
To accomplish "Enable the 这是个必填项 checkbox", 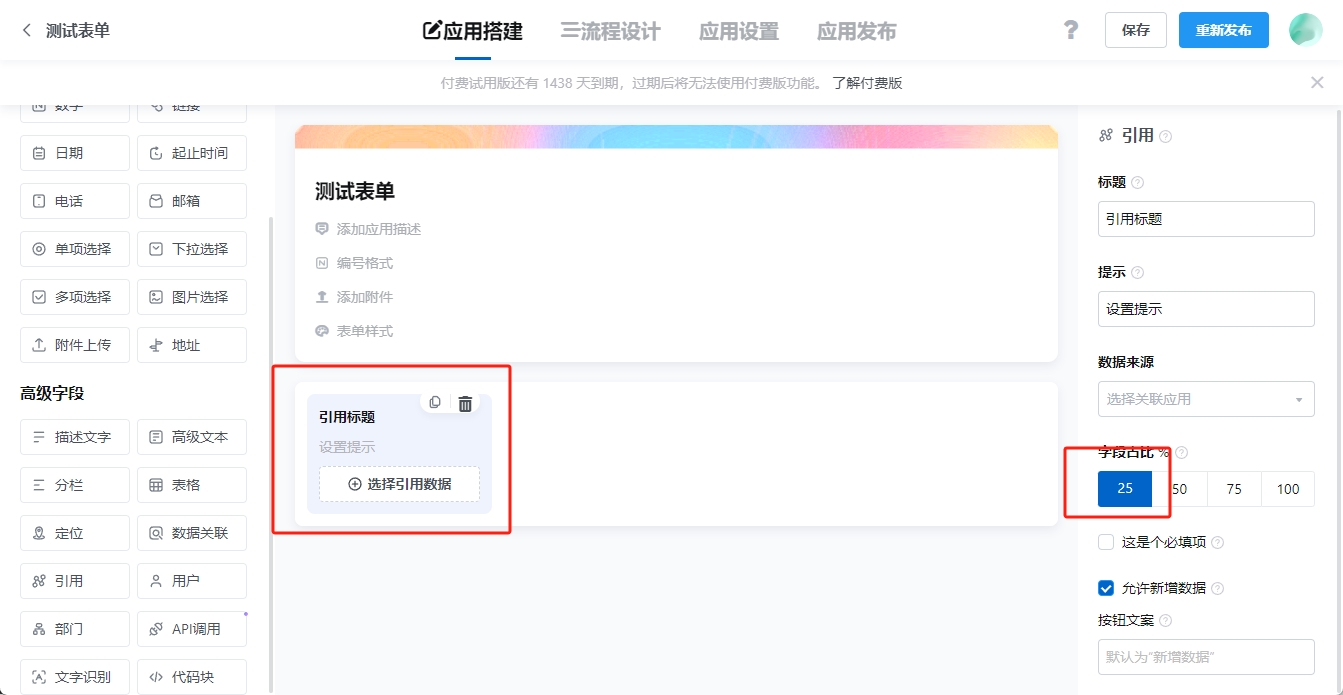I will 1106,542.
